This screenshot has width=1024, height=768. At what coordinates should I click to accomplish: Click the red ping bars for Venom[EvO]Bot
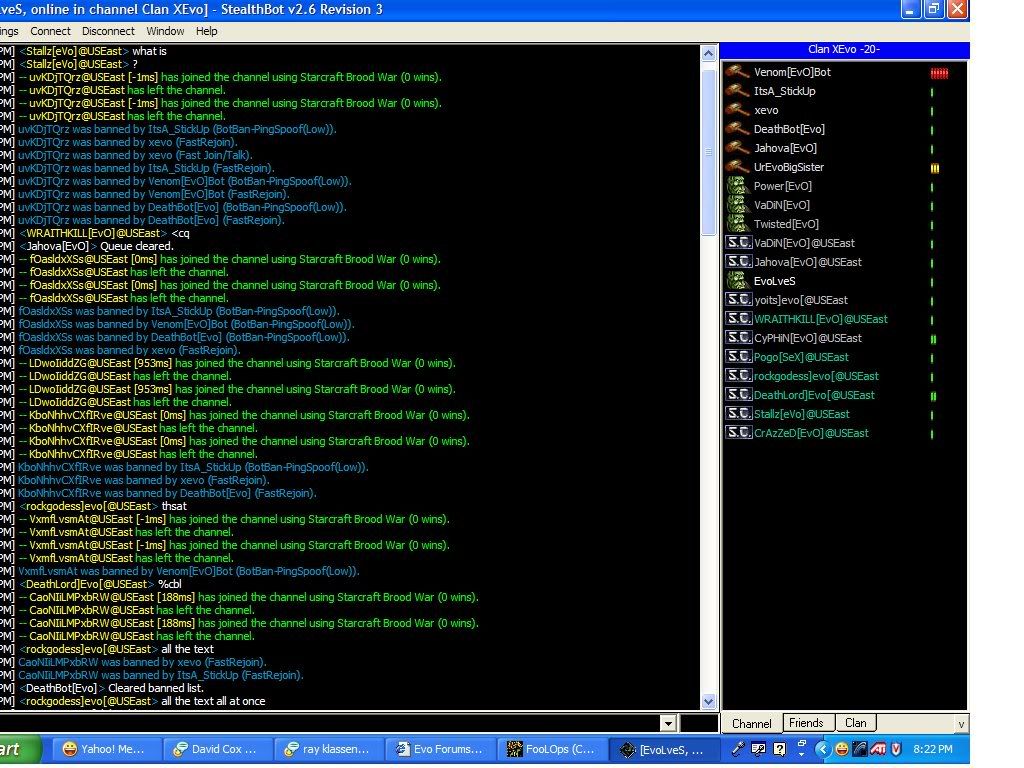tap(938, 73)
